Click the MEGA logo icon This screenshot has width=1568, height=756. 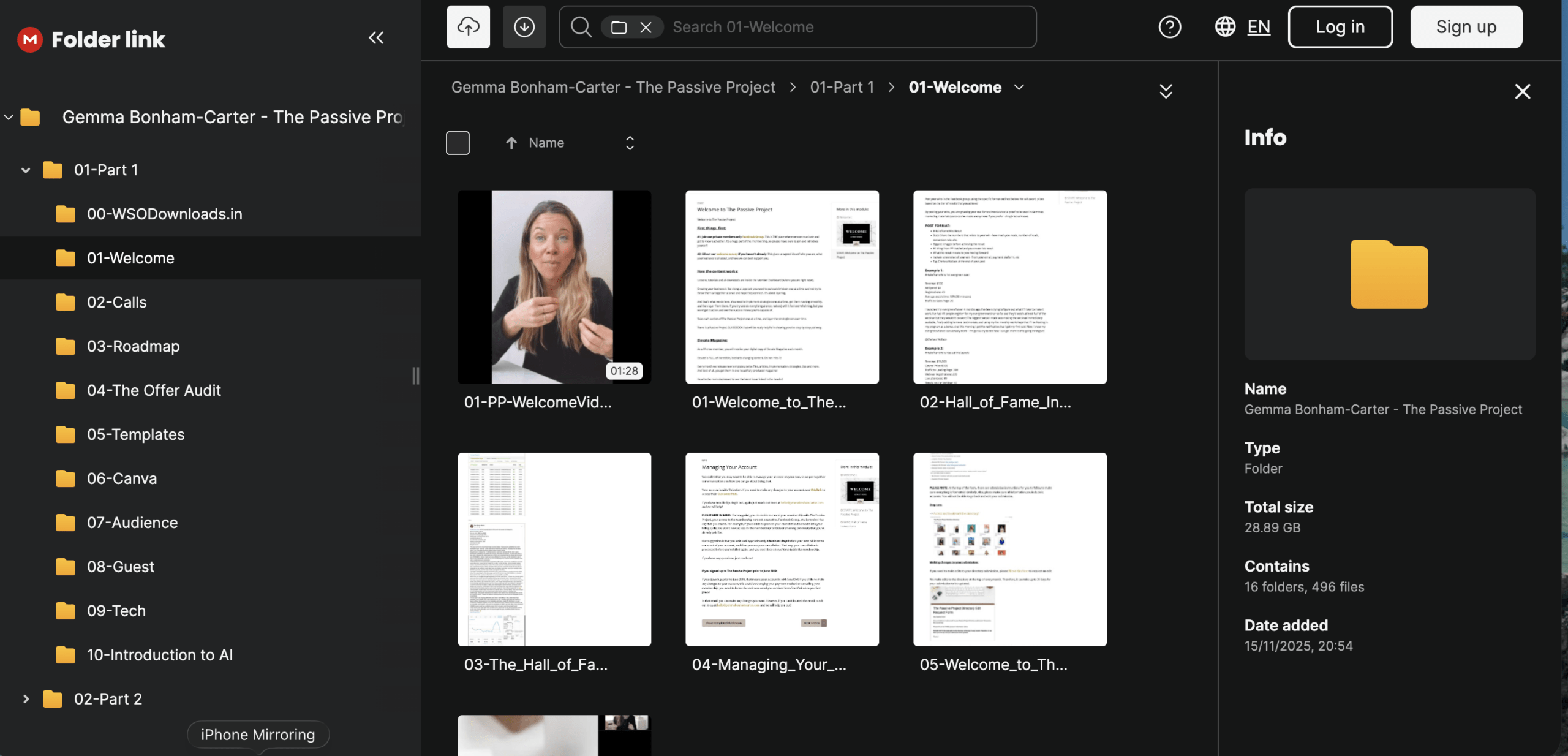coord(29,40)
